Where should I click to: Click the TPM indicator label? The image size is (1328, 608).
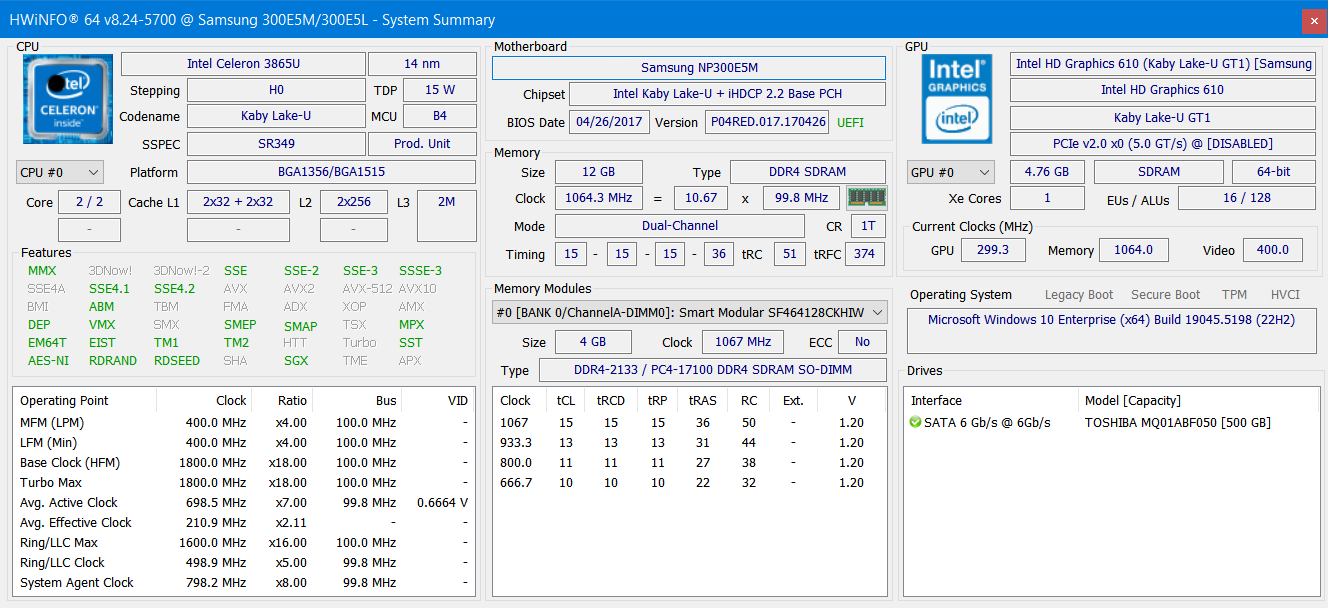pyautogui.click(x=1234, y=295)
